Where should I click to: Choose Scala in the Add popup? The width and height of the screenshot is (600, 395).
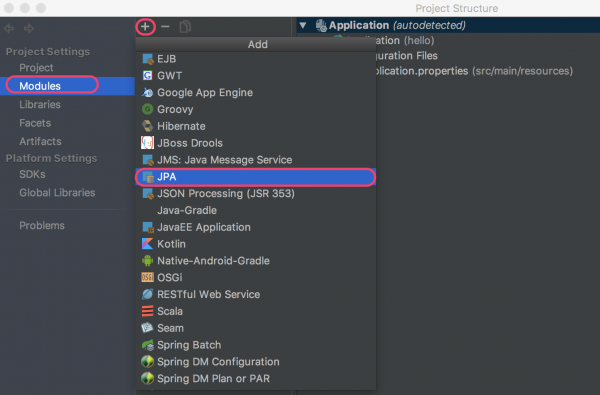coord(256,311)
